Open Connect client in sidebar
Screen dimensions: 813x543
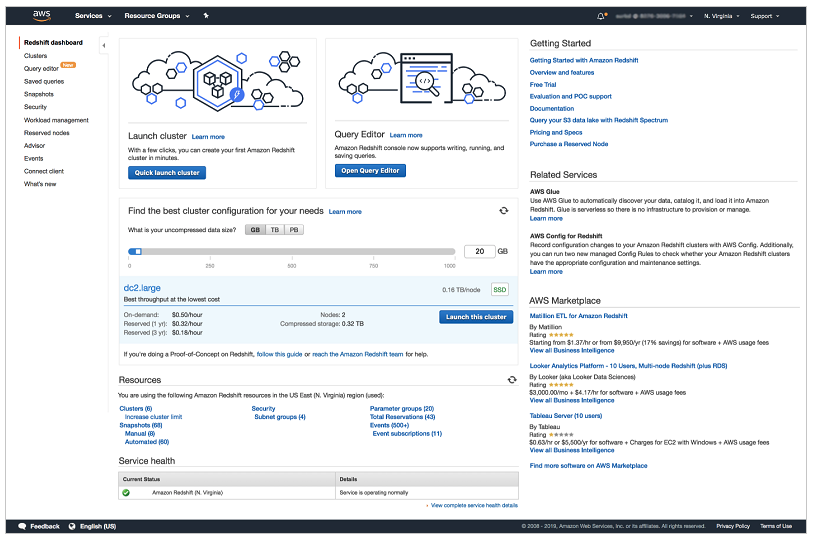(44, 171)
